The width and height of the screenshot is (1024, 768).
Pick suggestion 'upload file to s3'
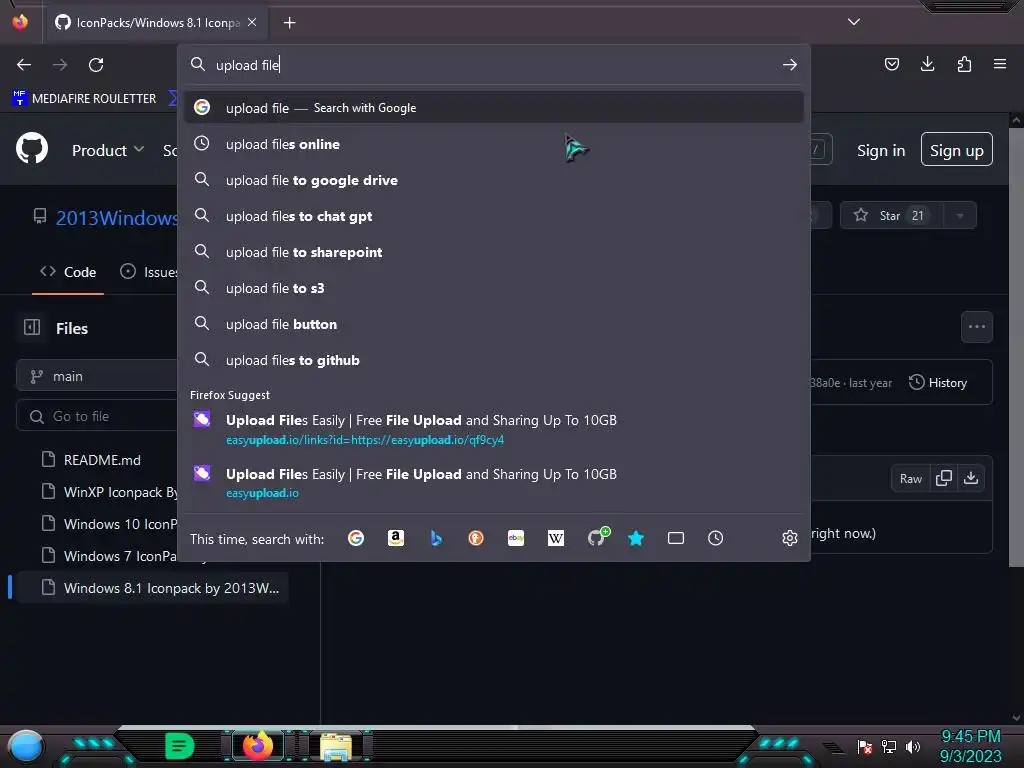point(494,287)
